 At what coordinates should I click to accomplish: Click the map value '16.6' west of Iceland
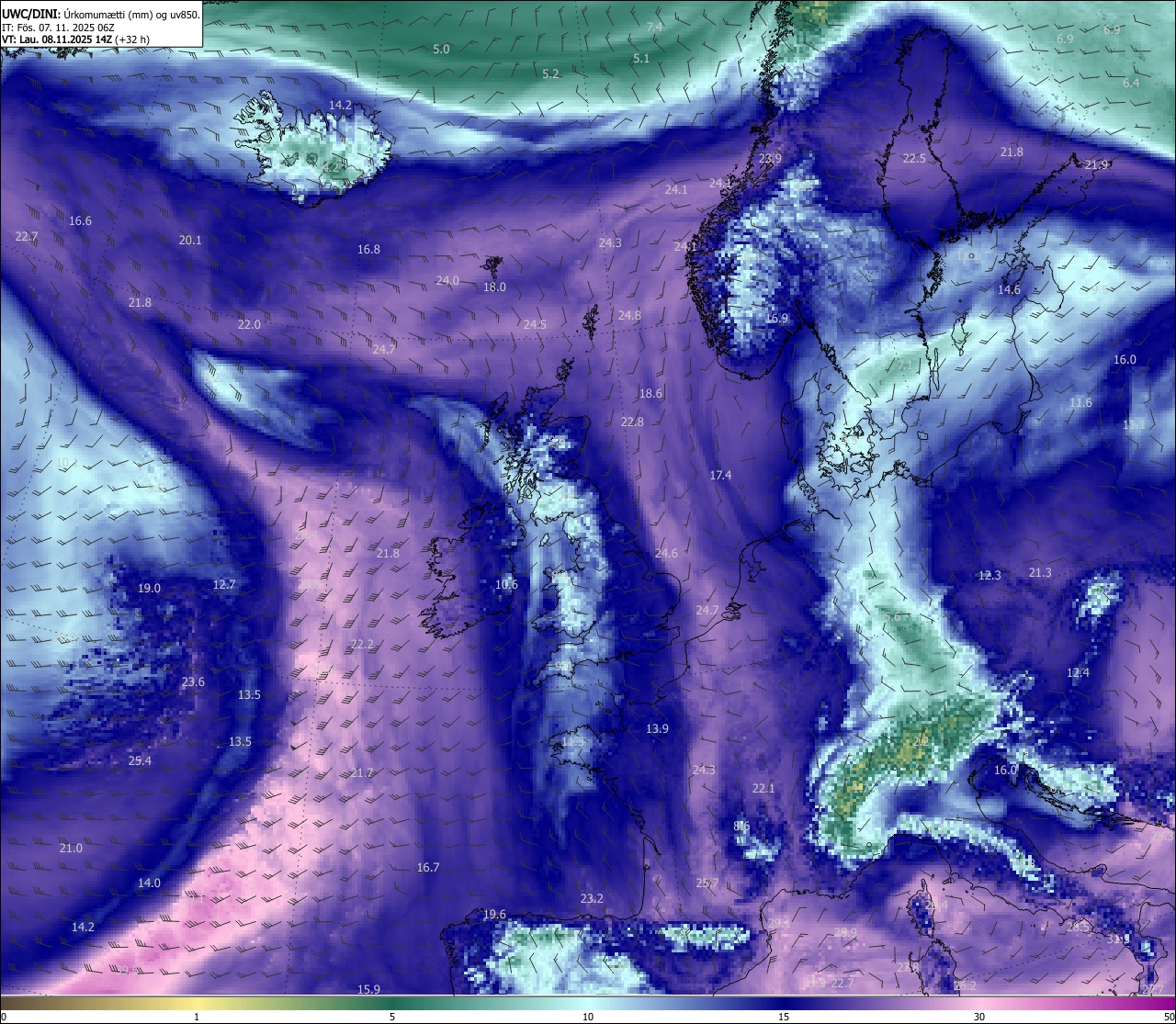80,221
